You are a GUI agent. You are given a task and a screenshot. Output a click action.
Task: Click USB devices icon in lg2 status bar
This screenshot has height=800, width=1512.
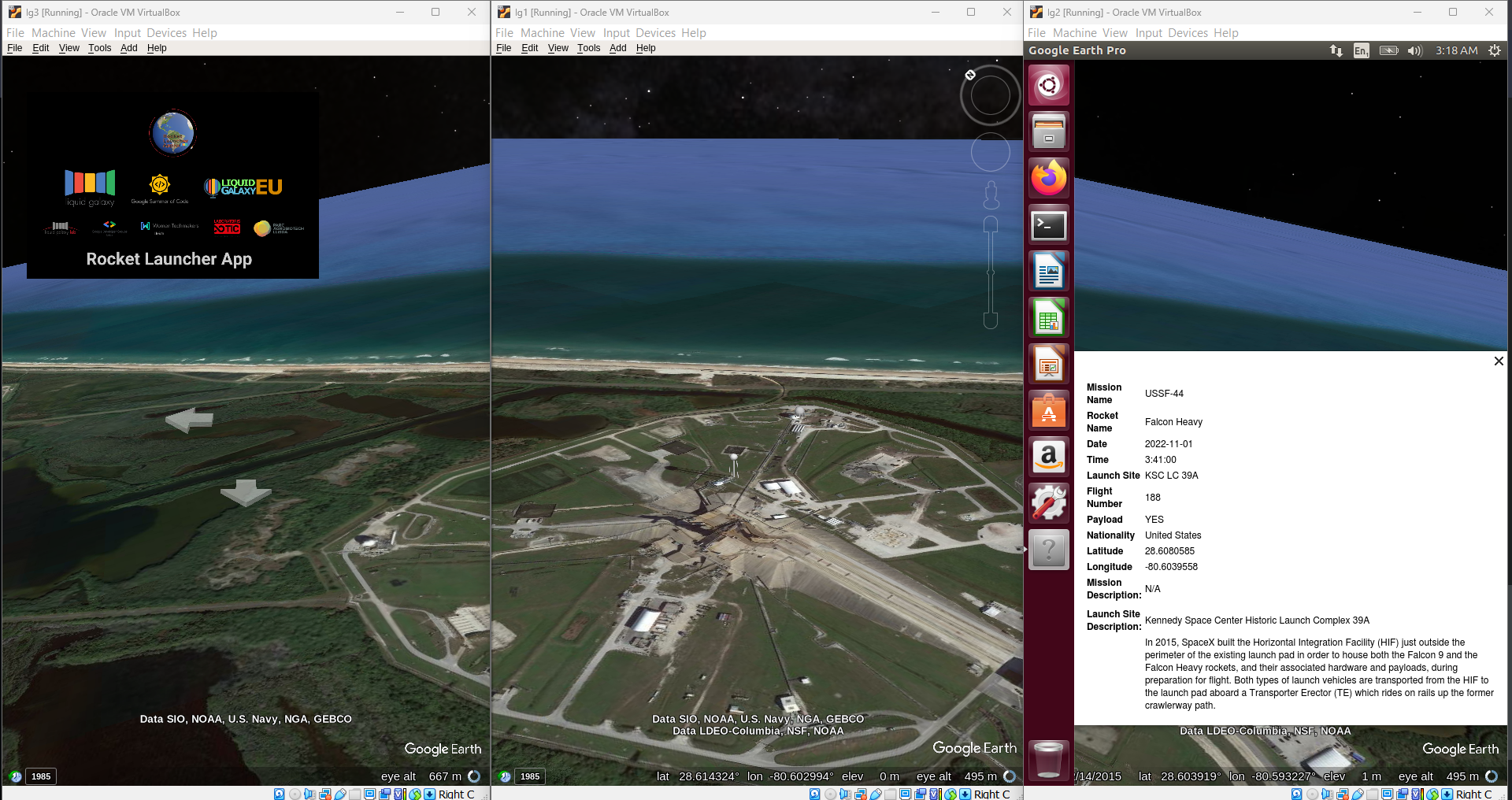tap(1358, 794)
